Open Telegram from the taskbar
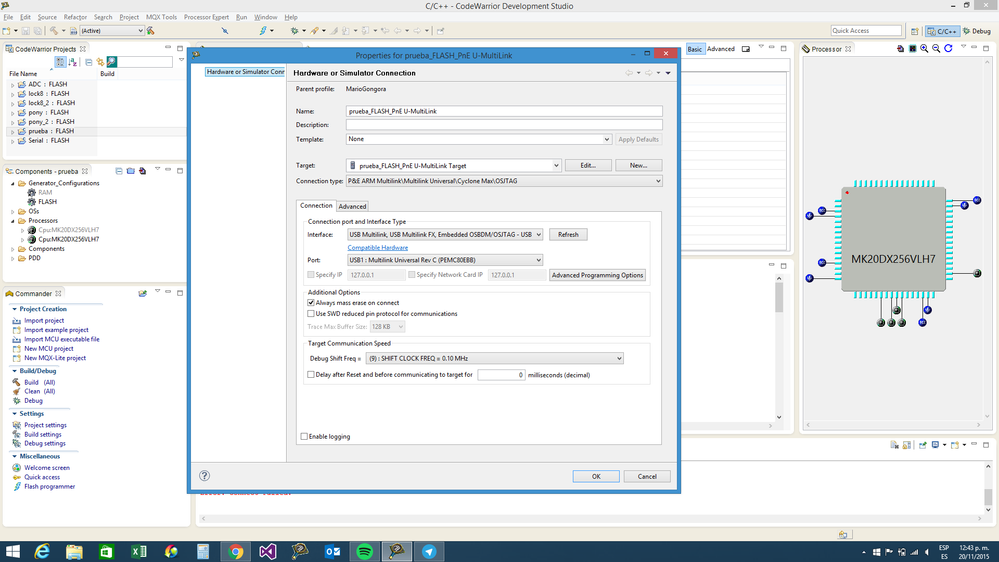The height and width of the screenshot is (562, 999). coord(429,551)
